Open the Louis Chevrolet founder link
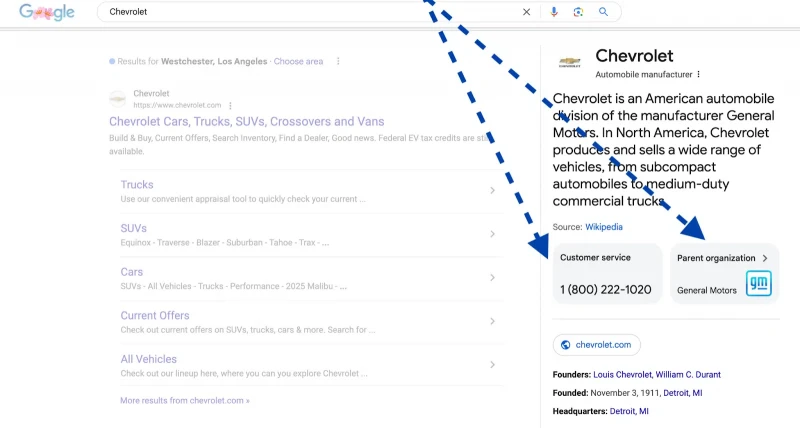This screenshot has width=800, height=428. point(622,374)
